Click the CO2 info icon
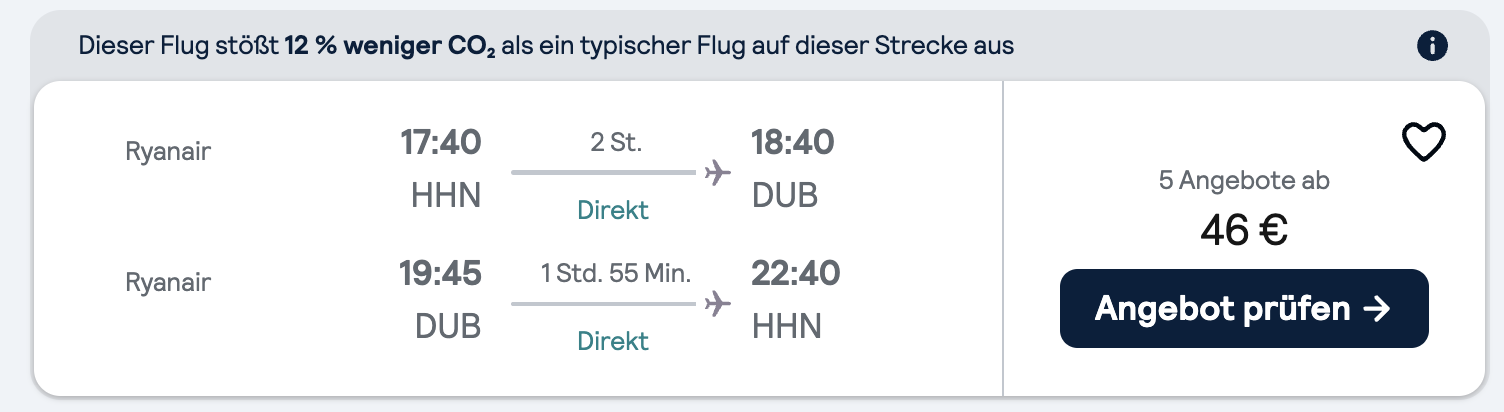 coord(1433,45)
